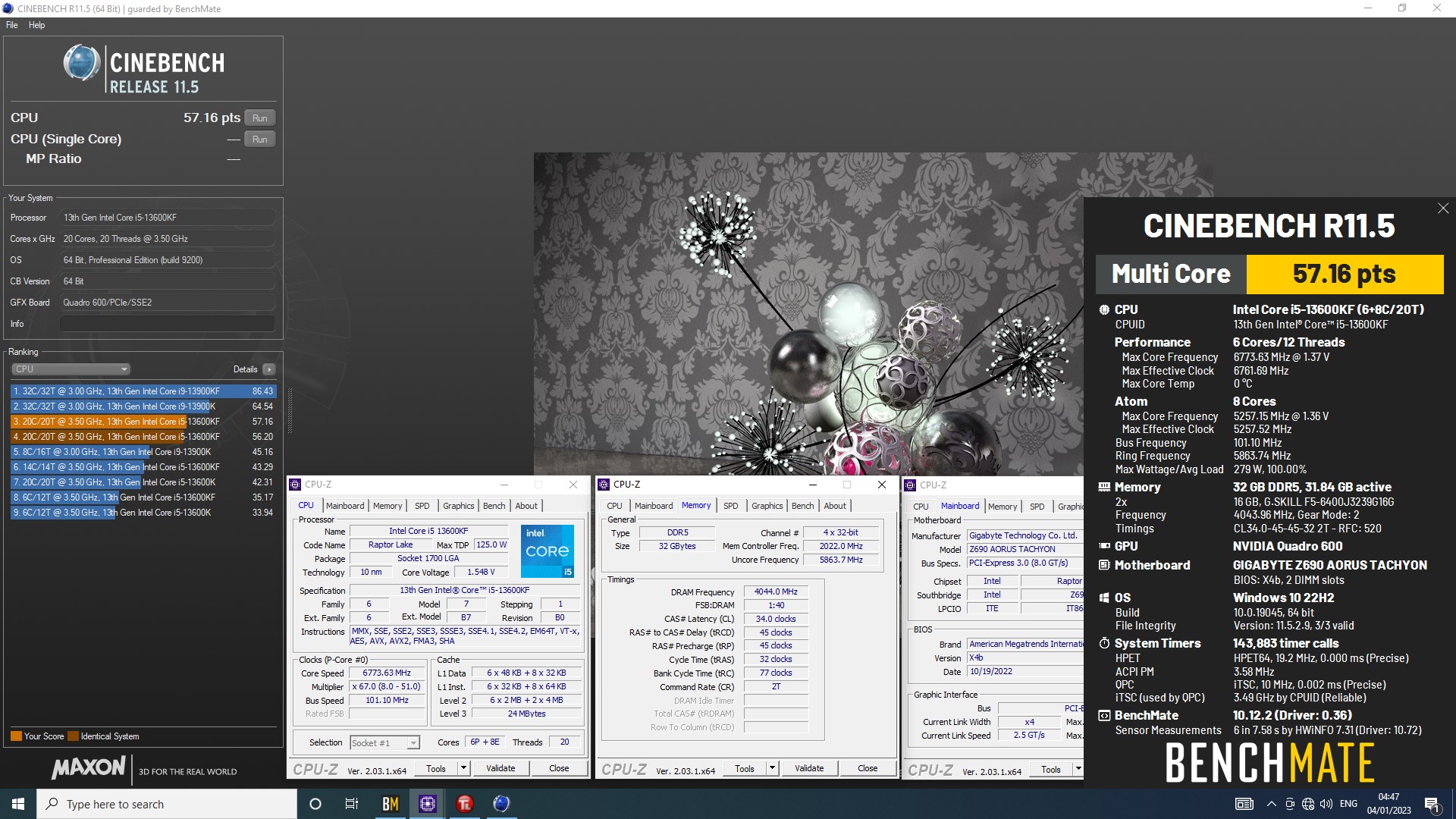1456x819 pixels.
Task: Click Close button in second CPU-Z window
Action: [868, 768]
